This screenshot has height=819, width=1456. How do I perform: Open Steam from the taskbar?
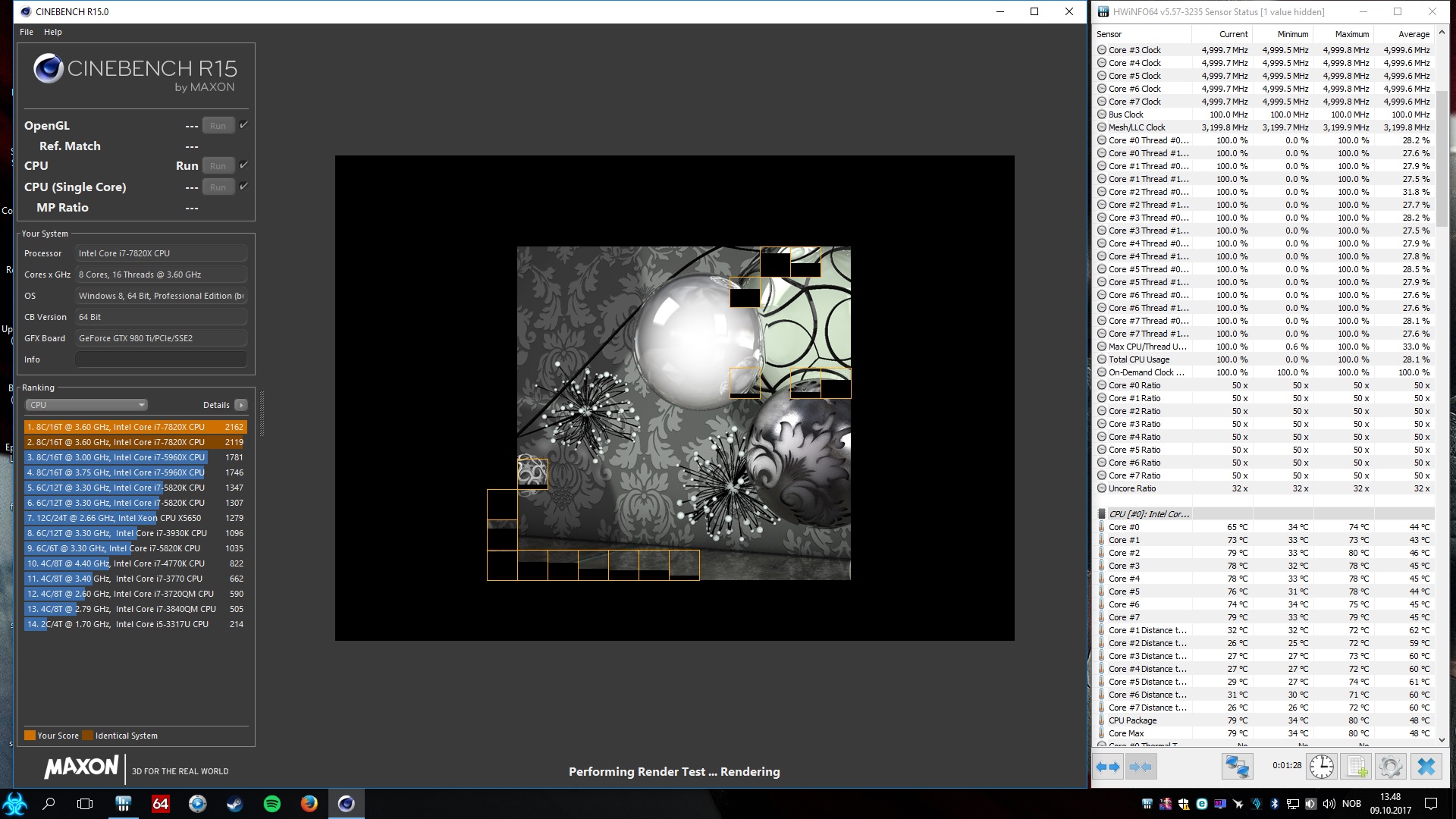234,804
